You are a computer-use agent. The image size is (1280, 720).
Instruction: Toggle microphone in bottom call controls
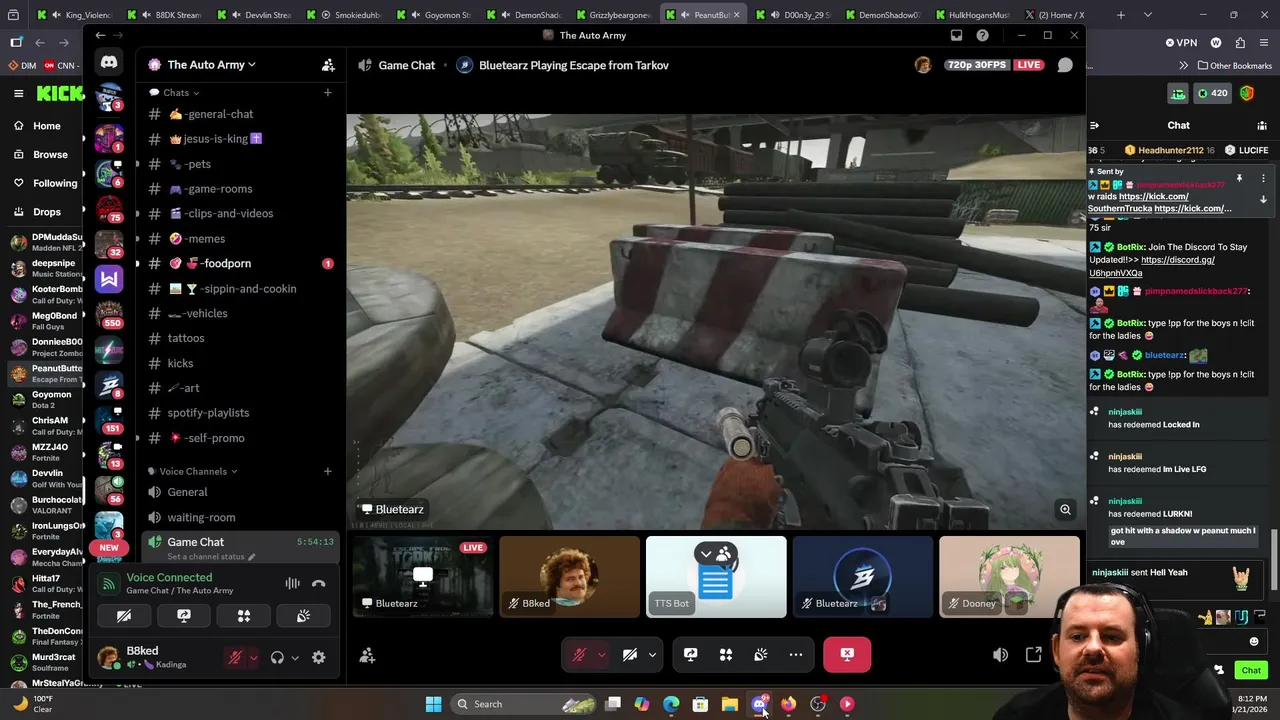coord(579,655)
